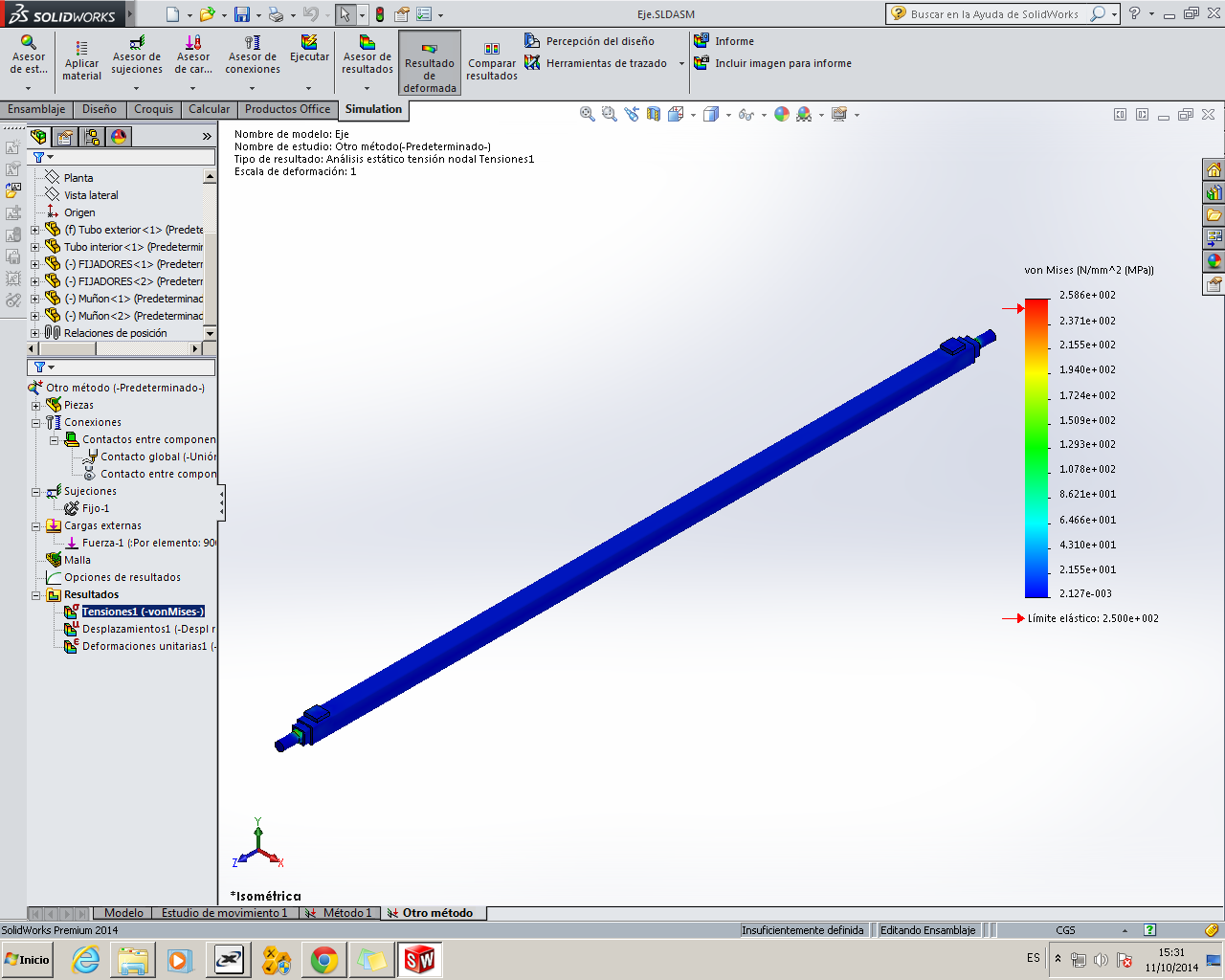The height and width of the screenshot is (980, 1225).
Task: Click the von Mises color legend bar
Action: pyautogui.click(x=1036, y=448)
